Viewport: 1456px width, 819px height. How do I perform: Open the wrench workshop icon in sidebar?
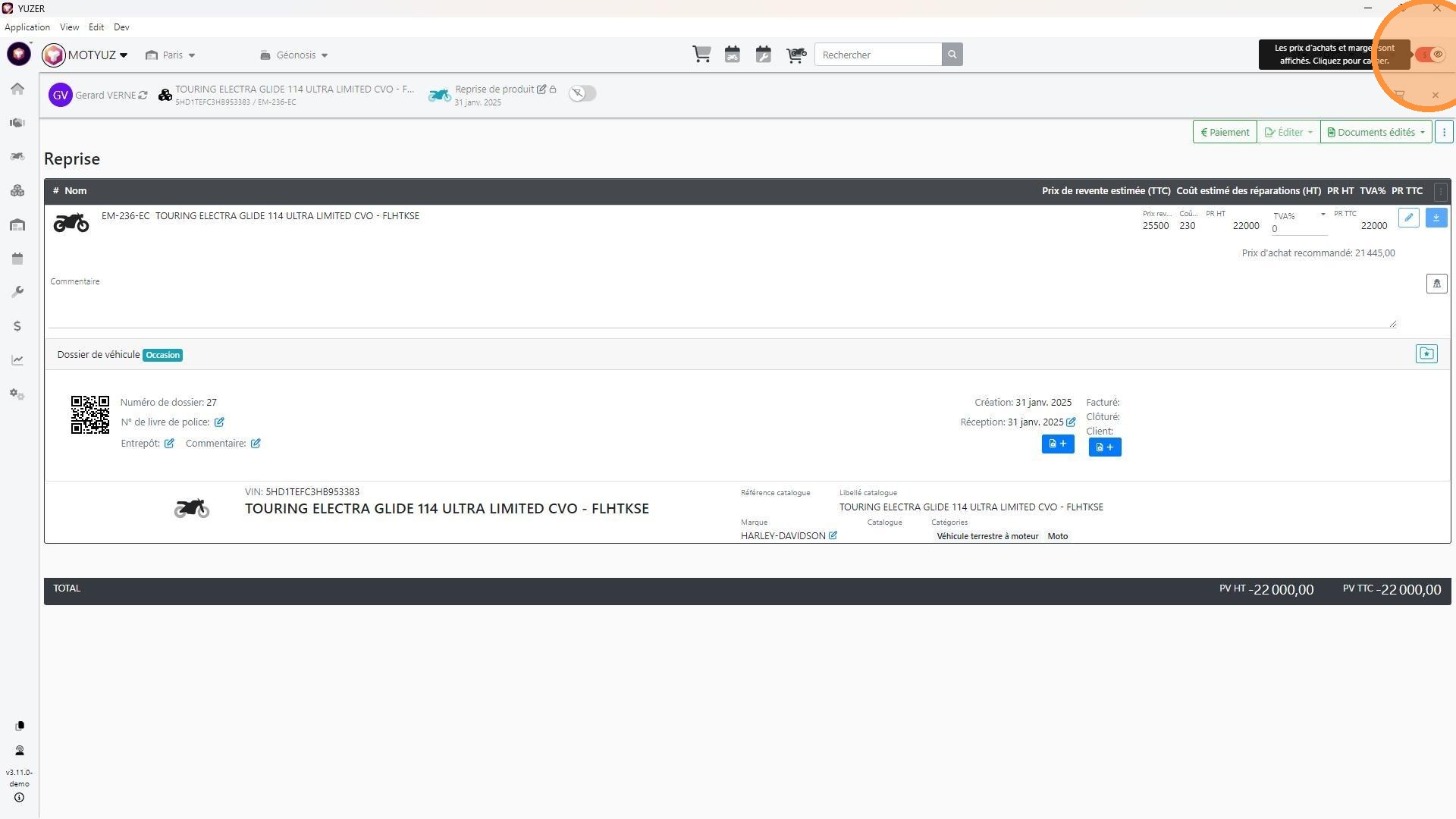[x=17, y=293]
